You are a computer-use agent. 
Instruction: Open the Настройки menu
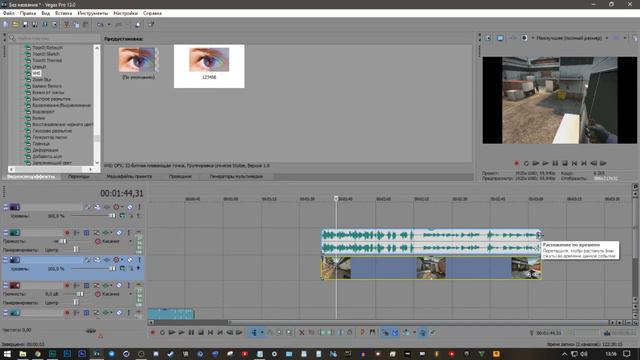[x=125, y=13]
